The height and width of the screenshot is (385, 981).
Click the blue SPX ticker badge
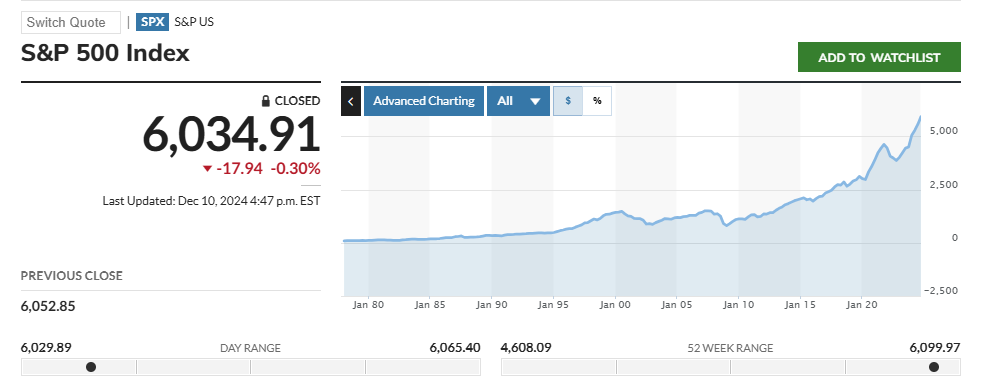(x=153, y=22)
